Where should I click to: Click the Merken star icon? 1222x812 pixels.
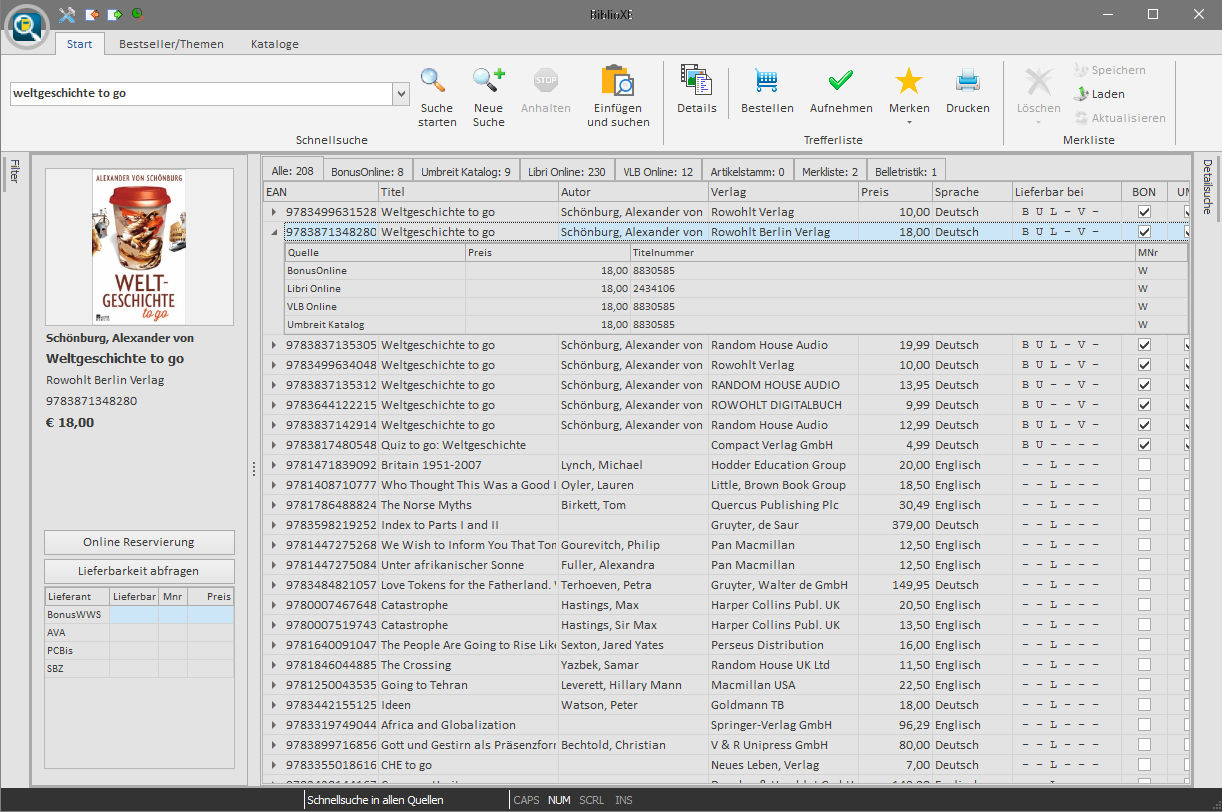coord(908,82)
